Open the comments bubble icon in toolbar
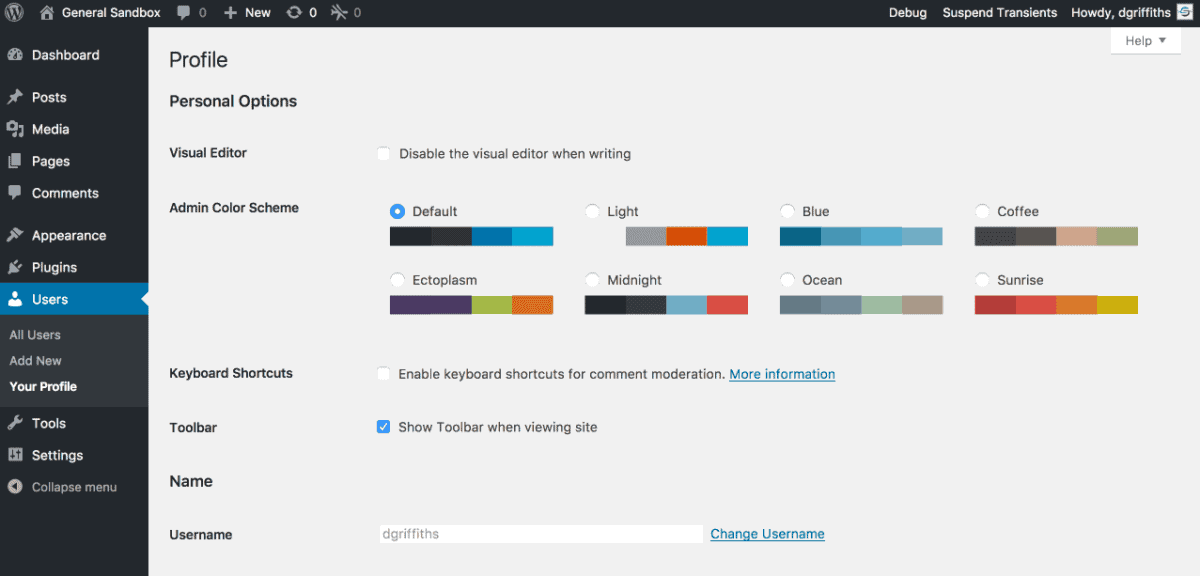Screen dimensions: 1200x576 [184, 13]
